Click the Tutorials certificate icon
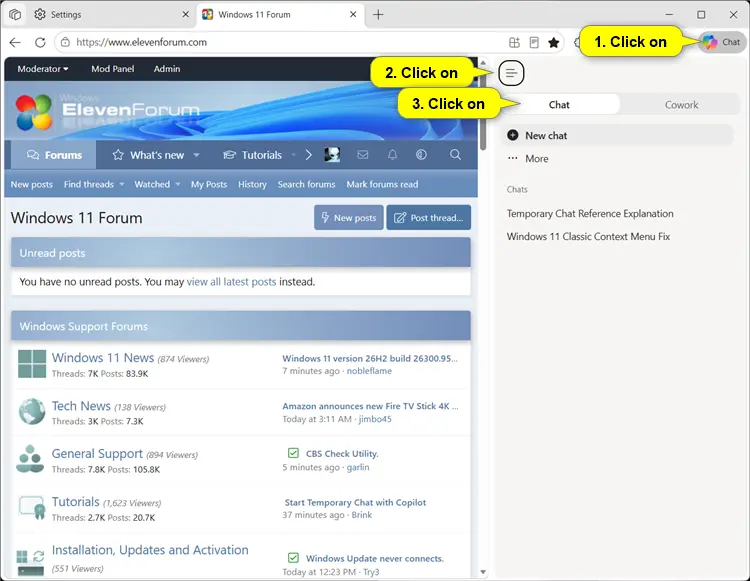Viewport: 750px width, 581px height. point(32,508)
